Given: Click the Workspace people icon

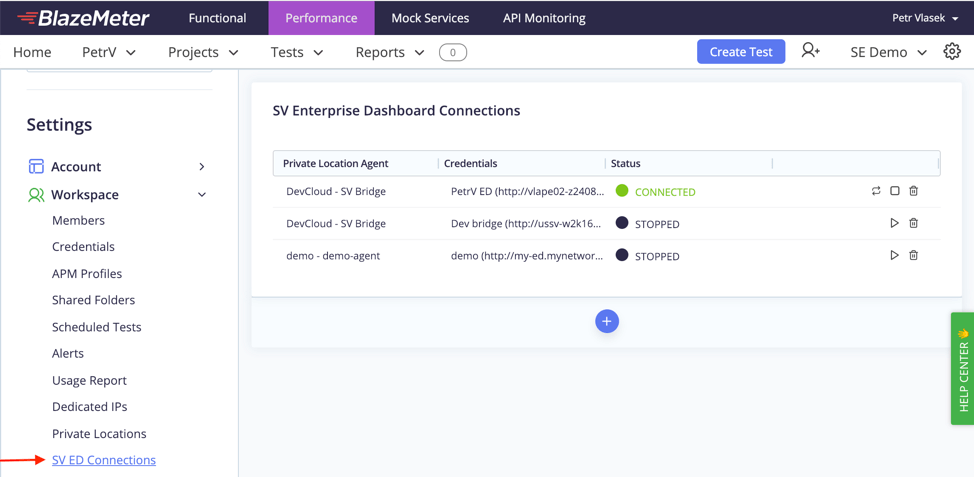Looking at the screenshot, I should (x=37, y=195).
